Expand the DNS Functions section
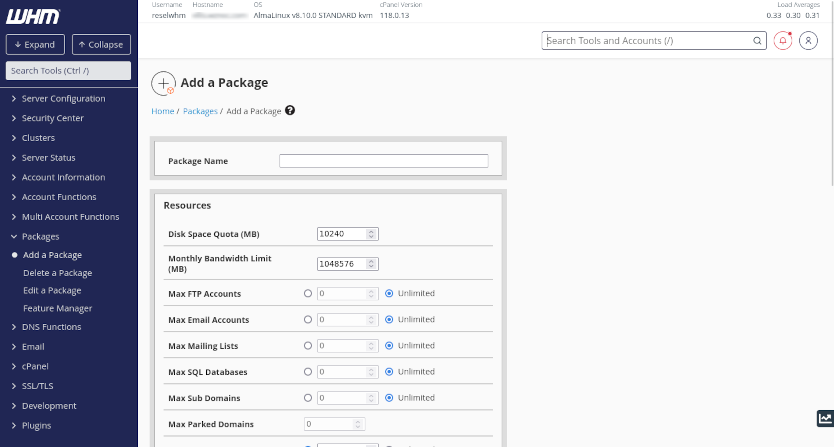Screen dimensions: 834x447 pos(51,327)
